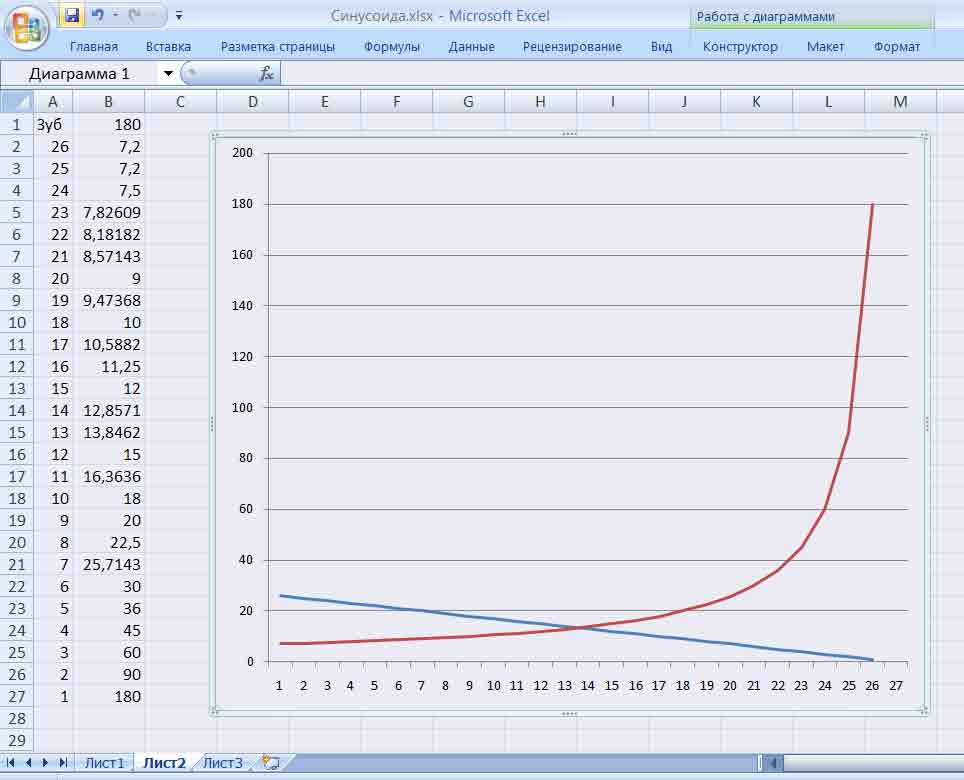Select column B header
Image resolution: width=964 pixels, height=780 pixels.
click(x=108, y=101)
